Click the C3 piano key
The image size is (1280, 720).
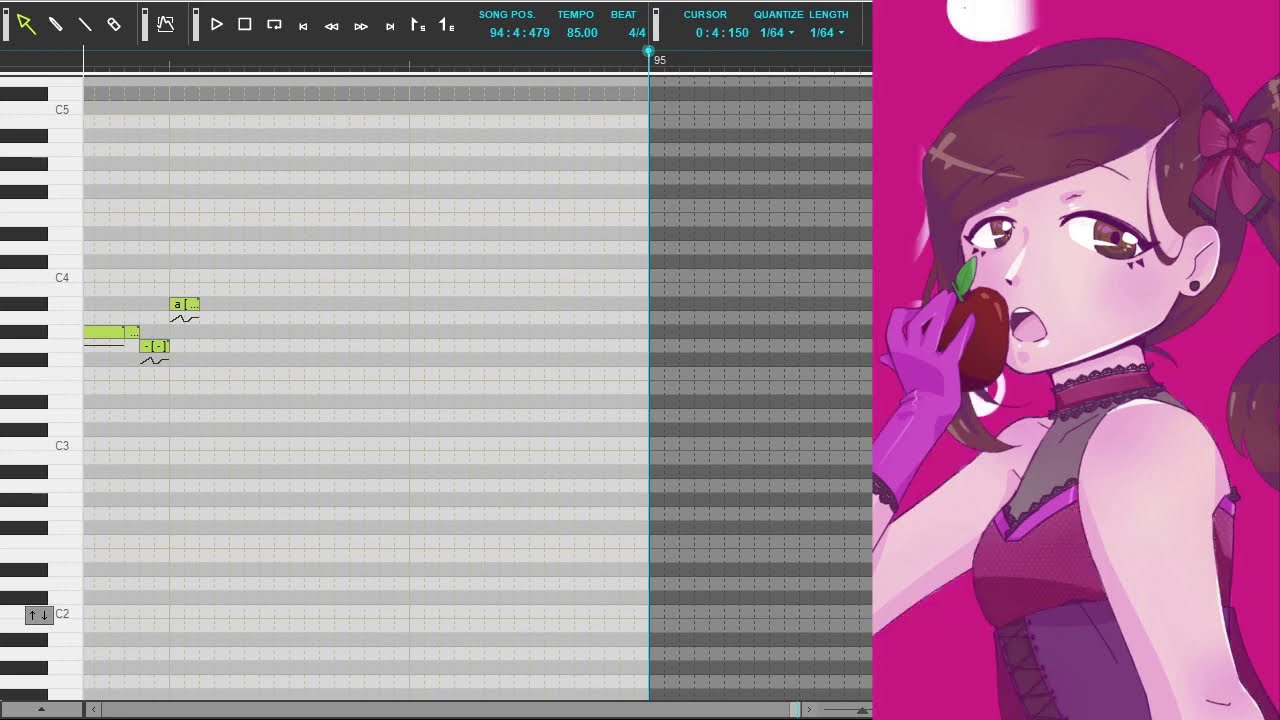pyautogui.click(x=41, y=446)
